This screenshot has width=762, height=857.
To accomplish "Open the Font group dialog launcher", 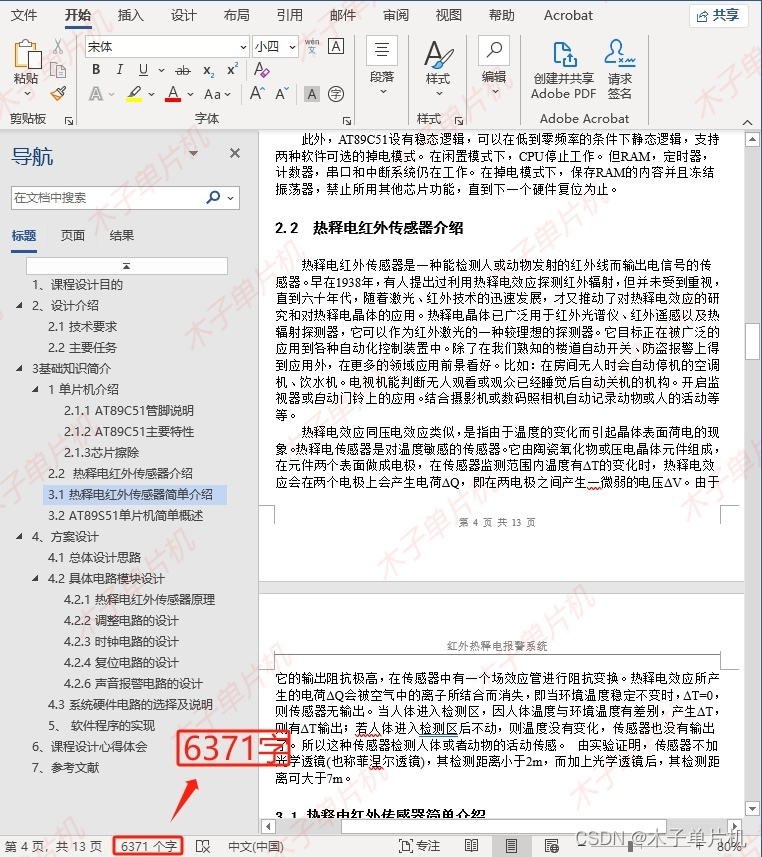I will coord(347,120).
